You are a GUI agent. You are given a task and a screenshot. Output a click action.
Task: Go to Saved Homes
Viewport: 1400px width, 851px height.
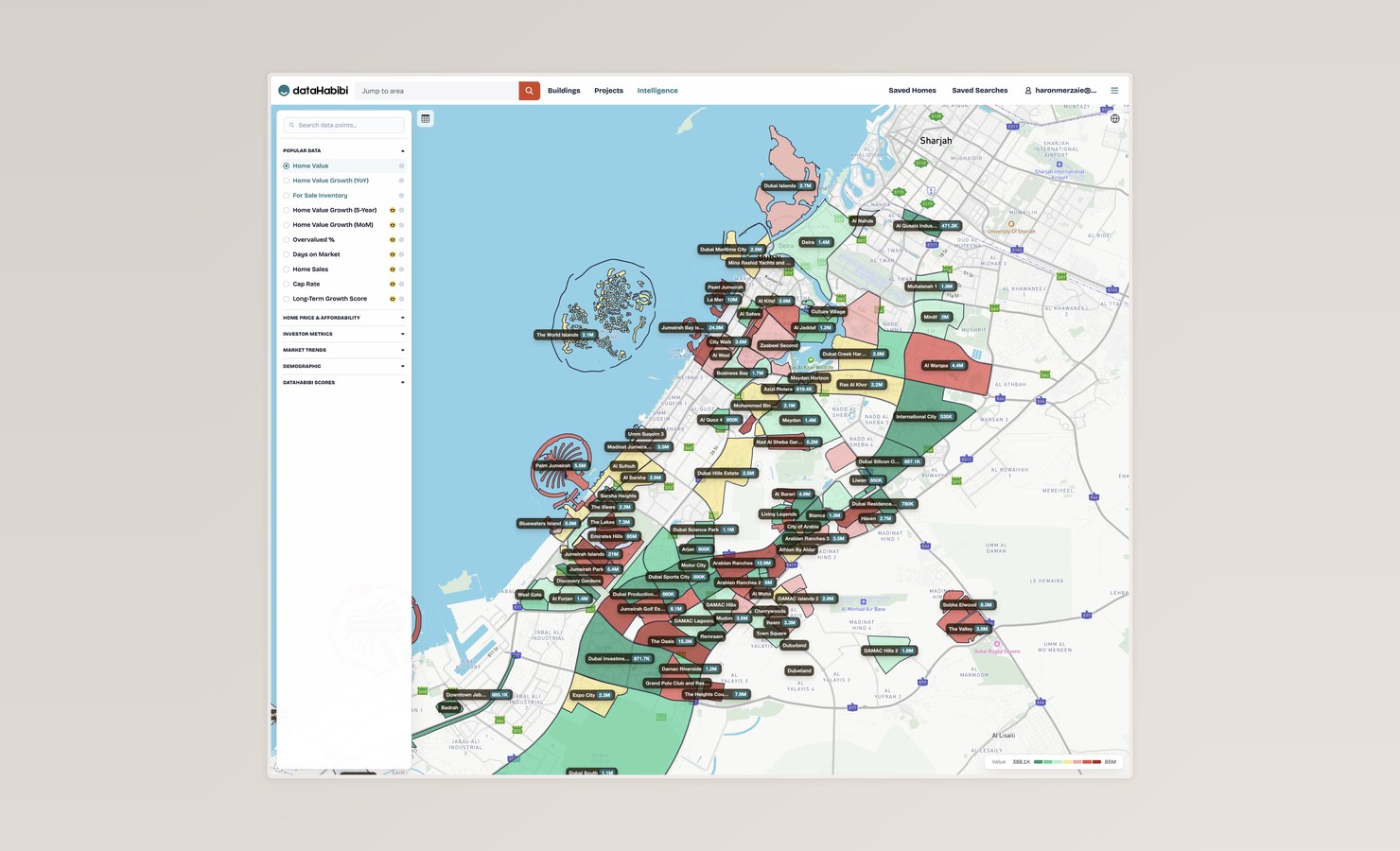pos(912,91)
